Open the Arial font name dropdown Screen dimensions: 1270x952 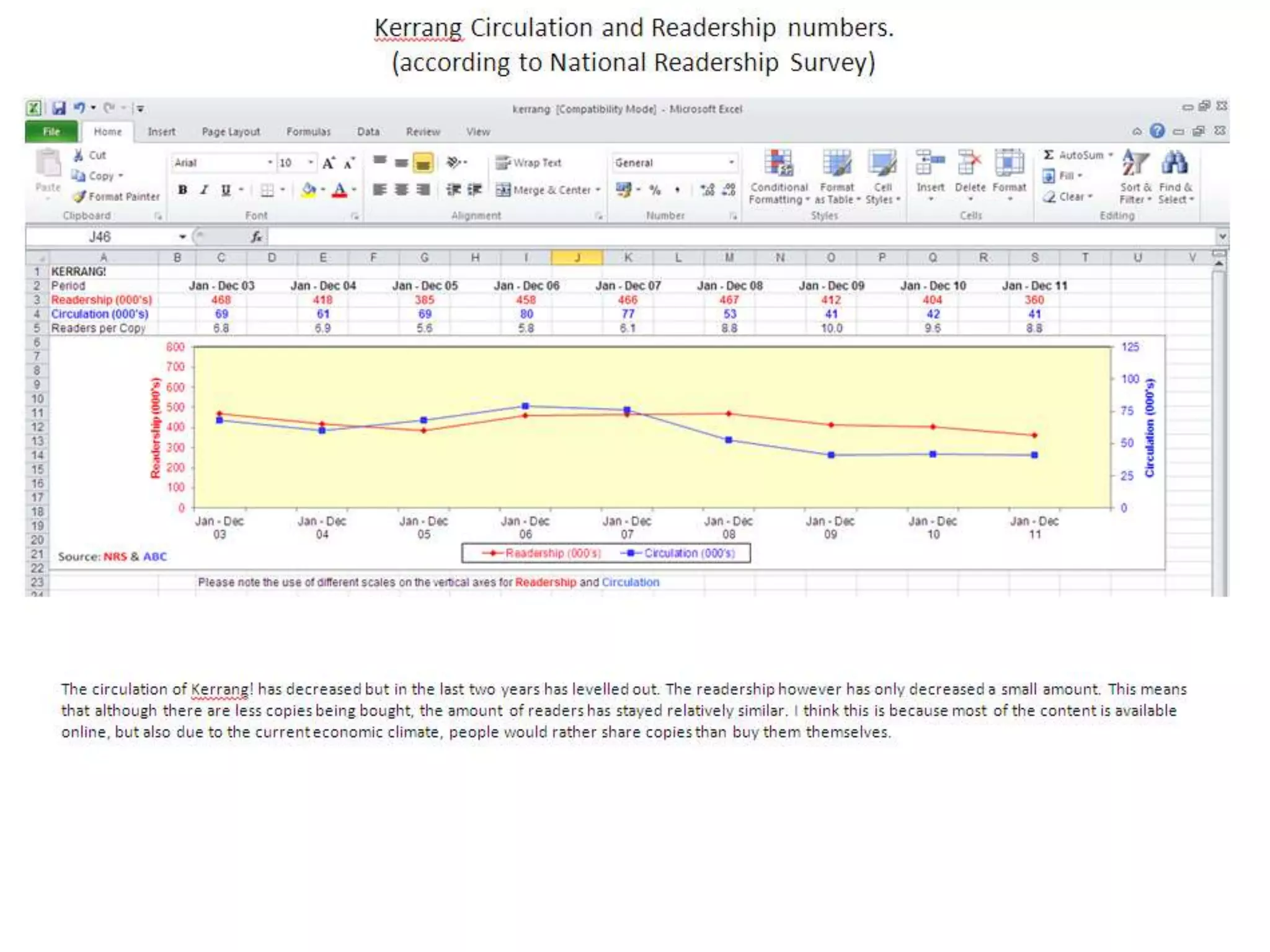pyautogui.click(x=270, y=163)
